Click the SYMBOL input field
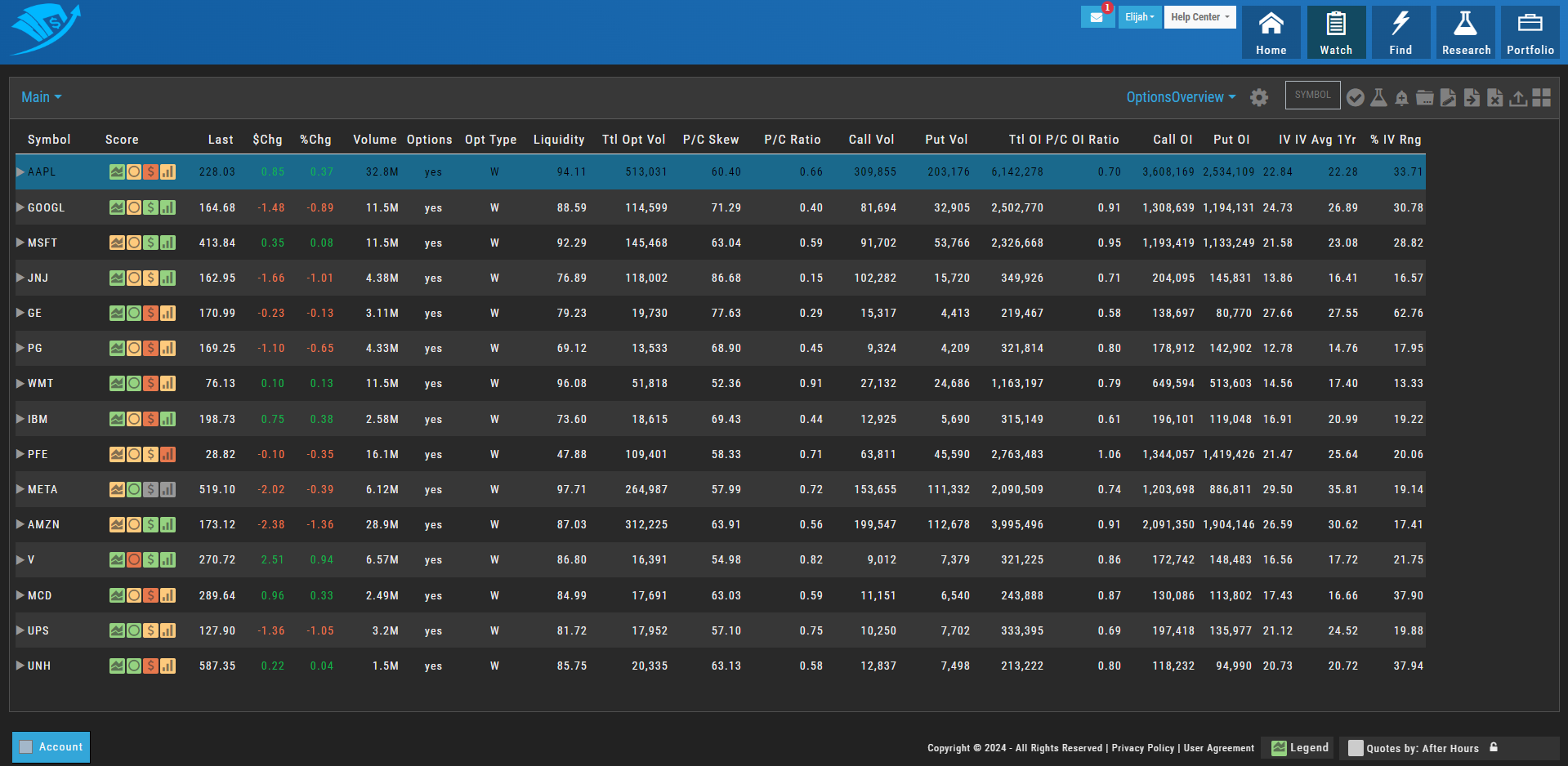The height and width of the screenshot is (766, 1568). tap(1312, 95)
